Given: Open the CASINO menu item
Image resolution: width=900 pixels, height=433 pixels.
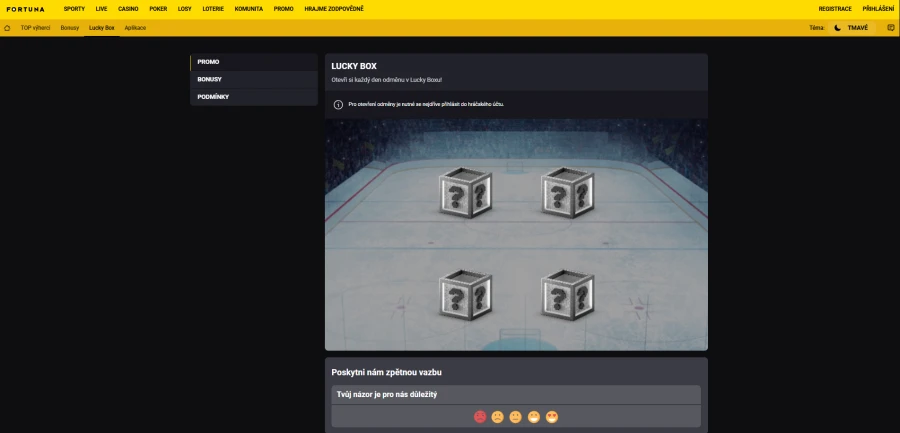Looking at the screenshot, I should pos(128,9).
